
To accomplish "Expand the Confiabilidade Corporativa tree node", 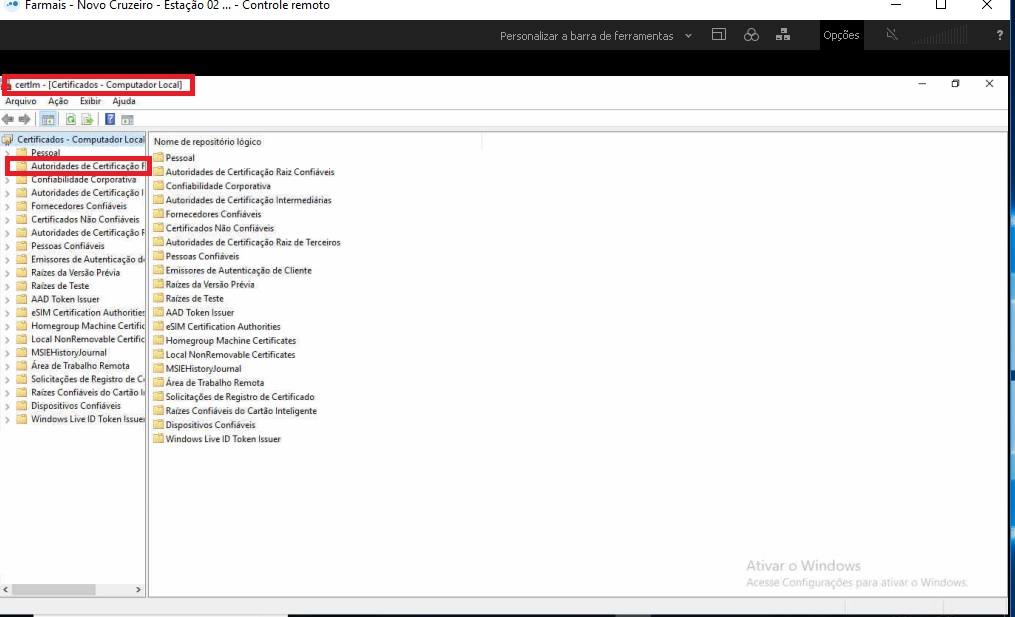I will pyautogui.click(x=8, y=180).
